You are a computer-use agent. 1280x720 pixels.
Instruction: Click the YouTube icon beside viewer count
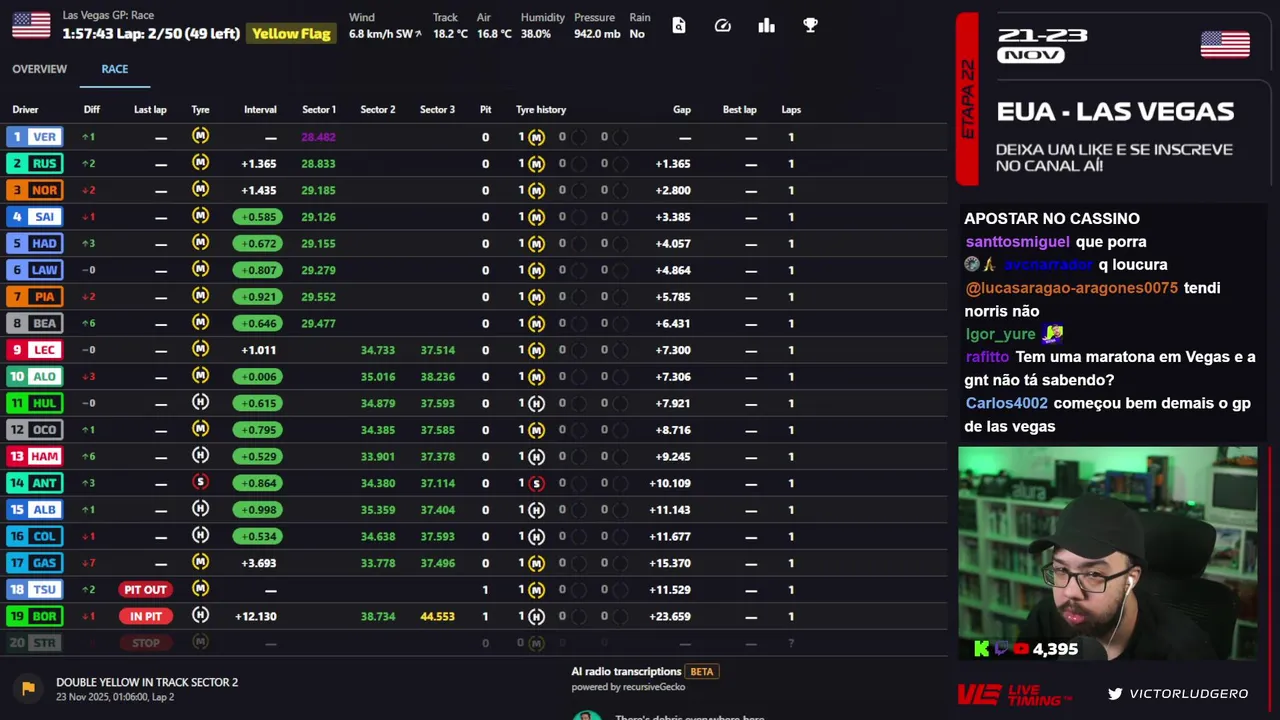click(1020, 649)
